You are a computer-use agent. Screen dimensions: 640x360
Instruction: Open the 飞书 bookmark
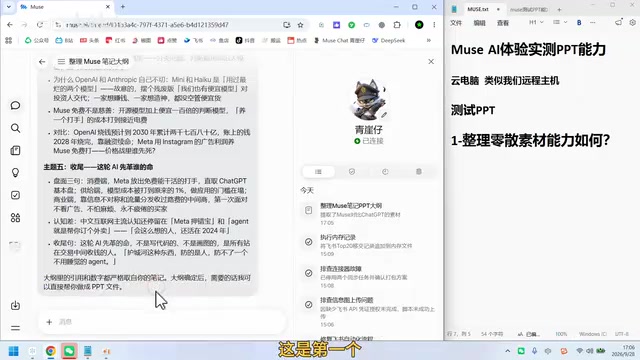pyautogui.click(x=193, y=40)
